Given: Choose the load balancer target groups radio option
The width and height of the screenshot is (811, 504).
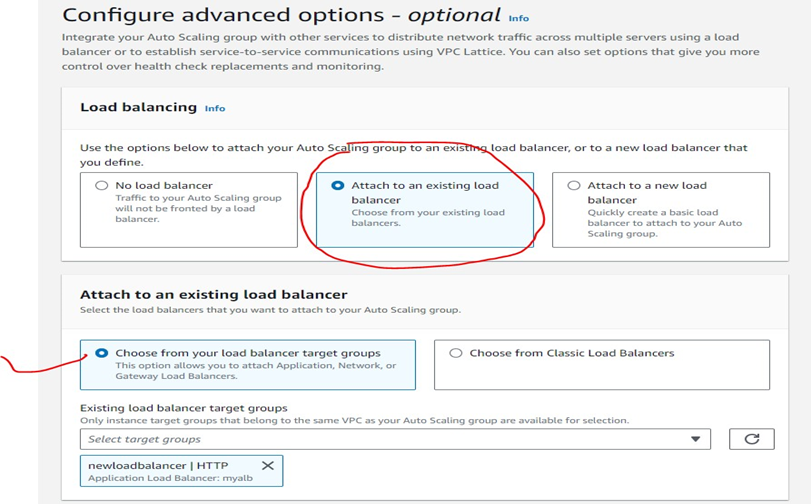Looking at the screenshot, I should click(x=101, y=353).
